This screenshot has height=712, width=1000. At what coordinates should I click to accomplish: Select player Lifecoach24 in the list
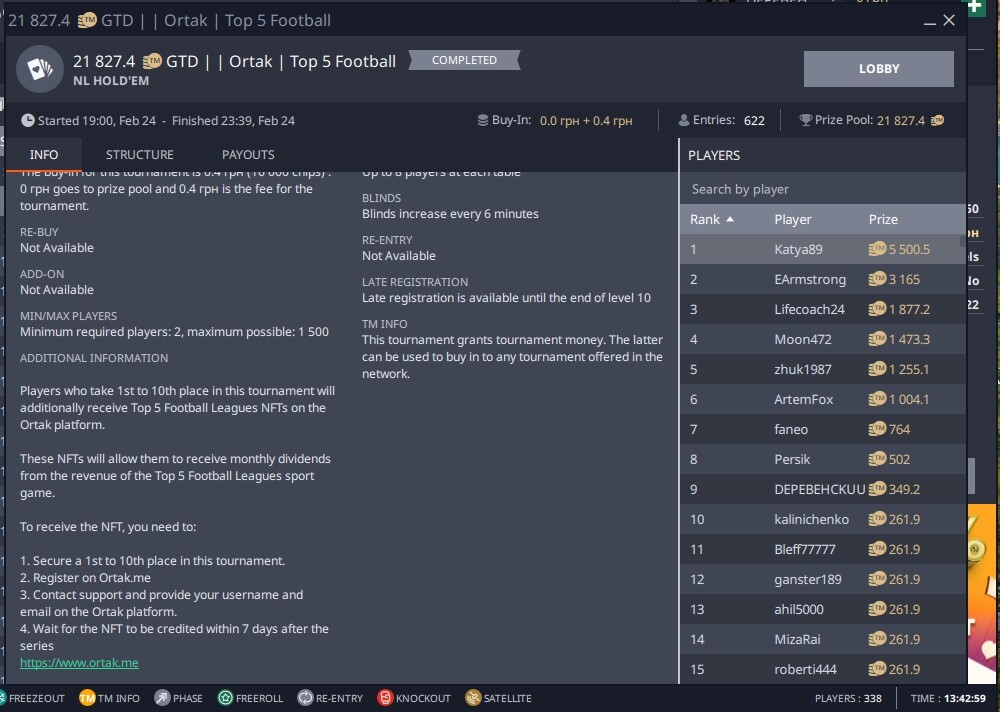coord(823,309)
